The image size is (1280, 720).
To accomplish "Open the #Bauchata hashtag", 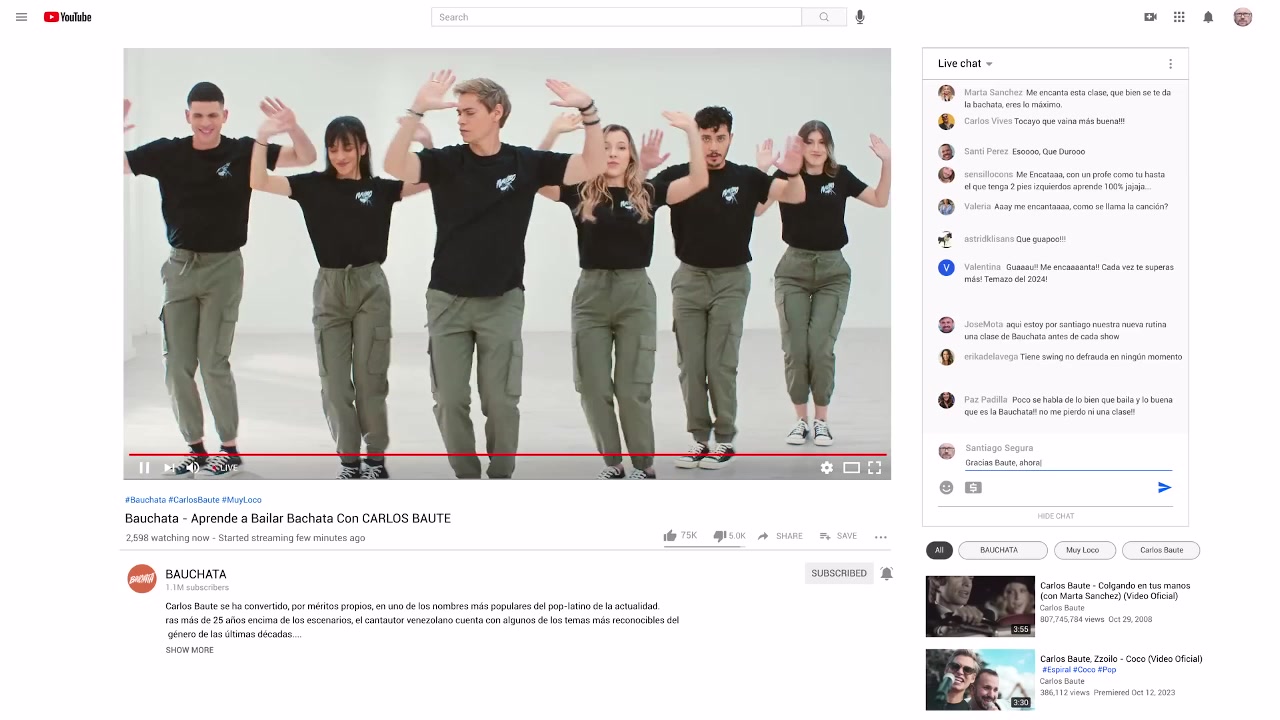I will coord(145,500).
